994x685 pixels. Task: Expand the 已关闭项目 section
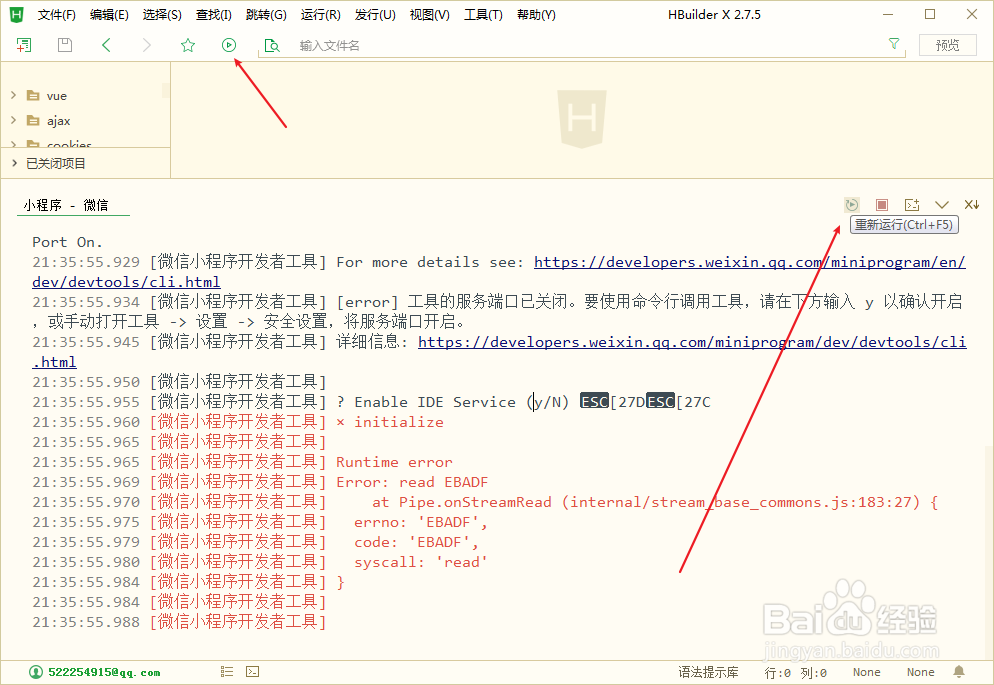pos(14,163)
